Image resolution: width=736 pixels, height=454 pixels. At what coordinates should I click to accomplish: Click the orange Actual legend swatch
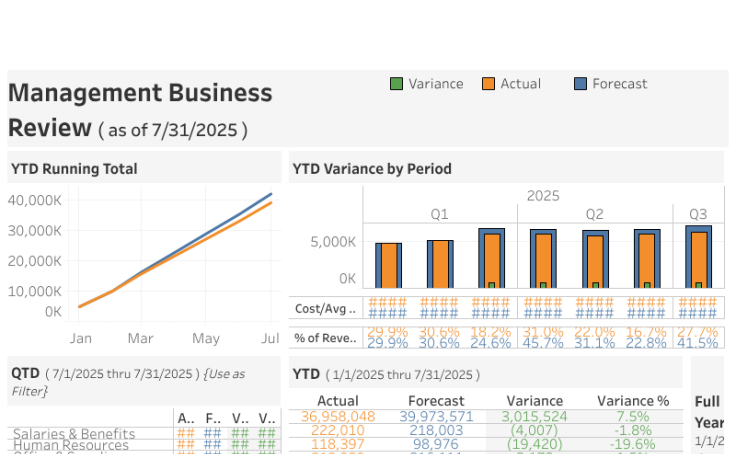[x=488, y=84]
